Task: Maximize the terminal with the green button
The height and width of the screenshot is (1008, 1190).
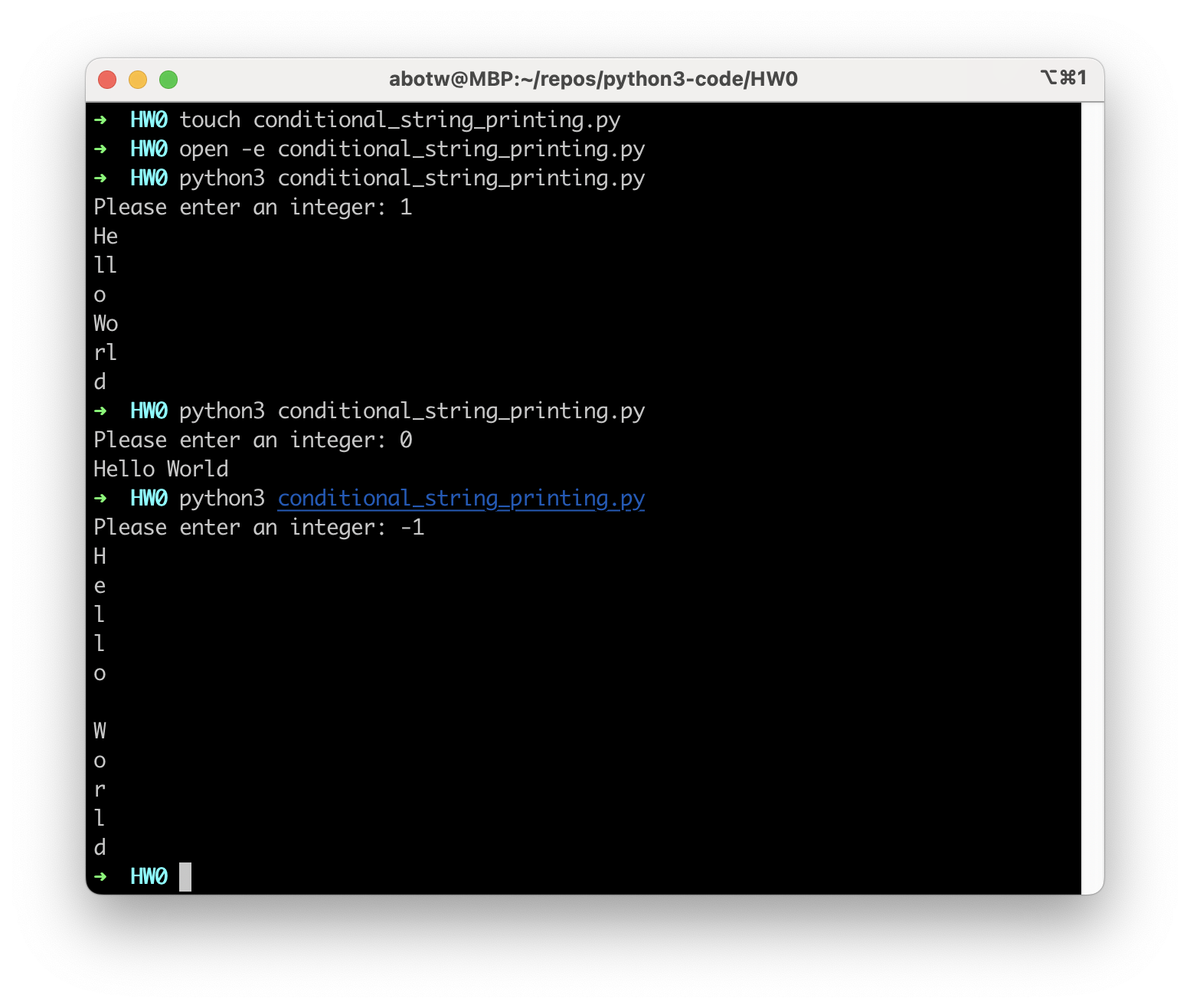Action: [x=168, y=79]
